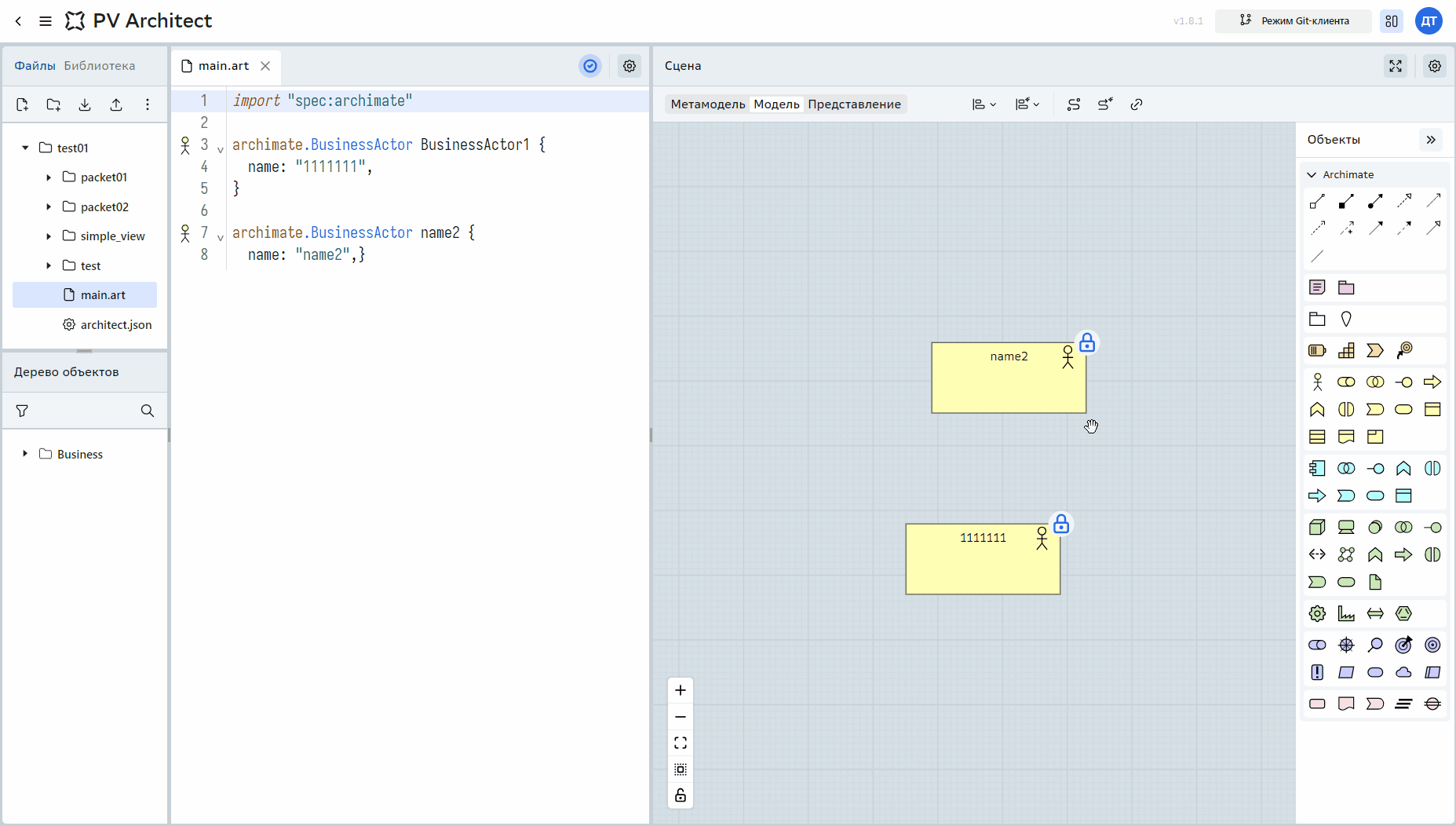Choose the green cube Node element

point(1317,527)
